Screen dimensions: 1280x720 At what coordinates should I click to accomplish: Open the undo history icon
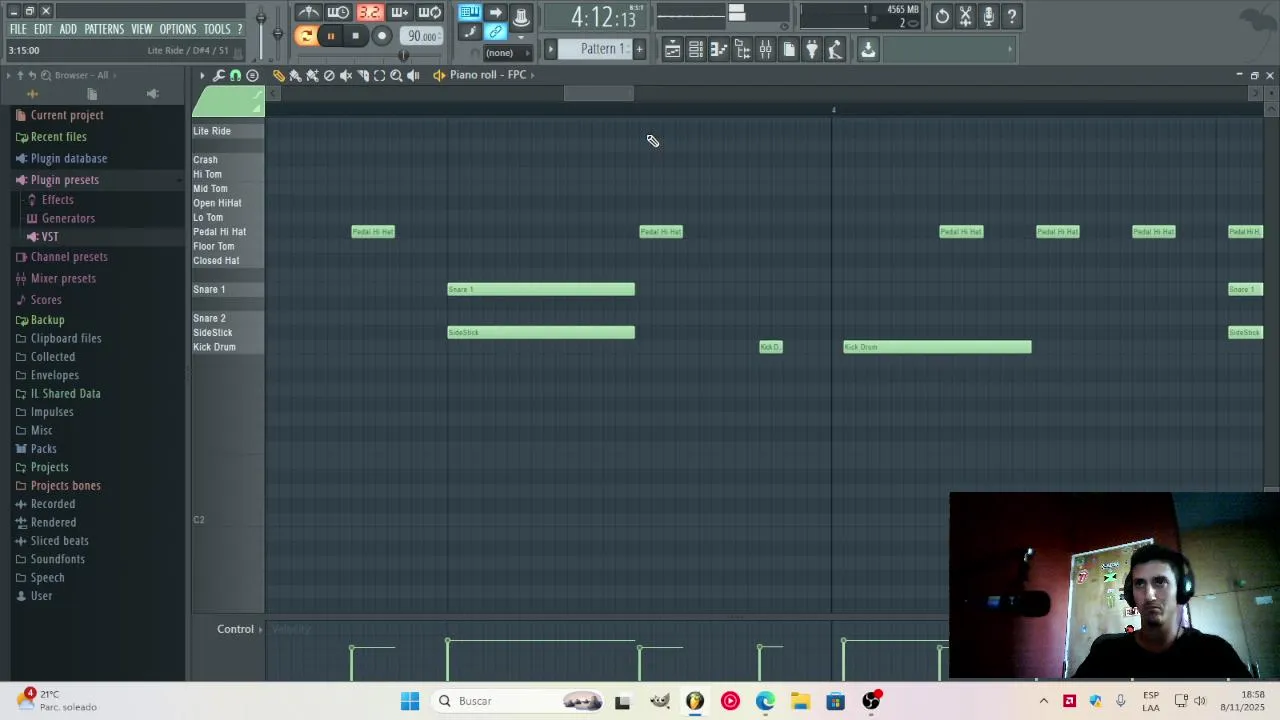(942, 16)
